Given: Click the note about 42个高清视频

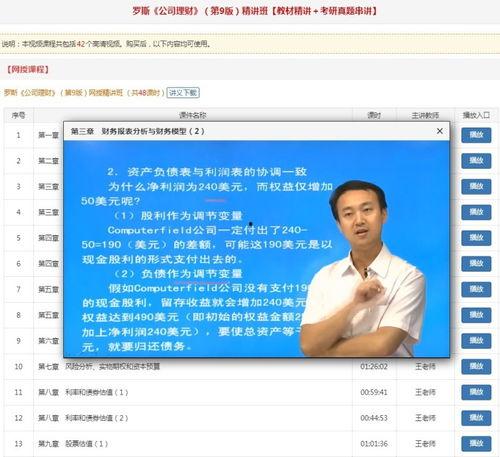Looking at the screenshot, I should coord(106,44).
